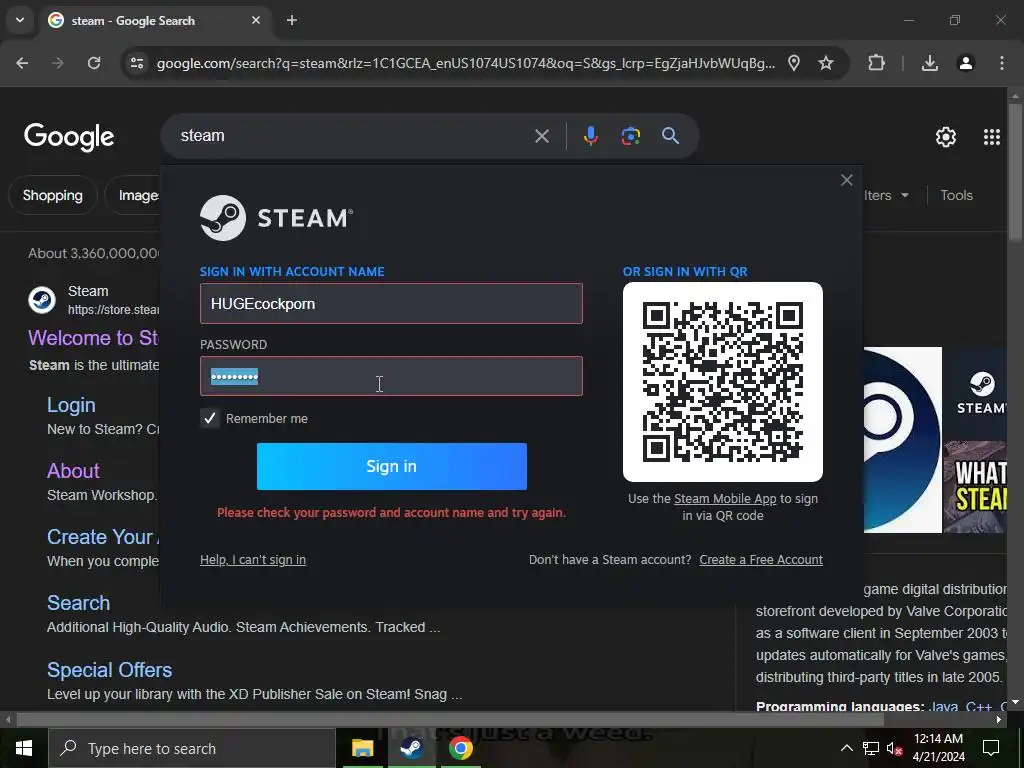
Task: Search by image with Google Lens icon
Action: coord(630,136)
